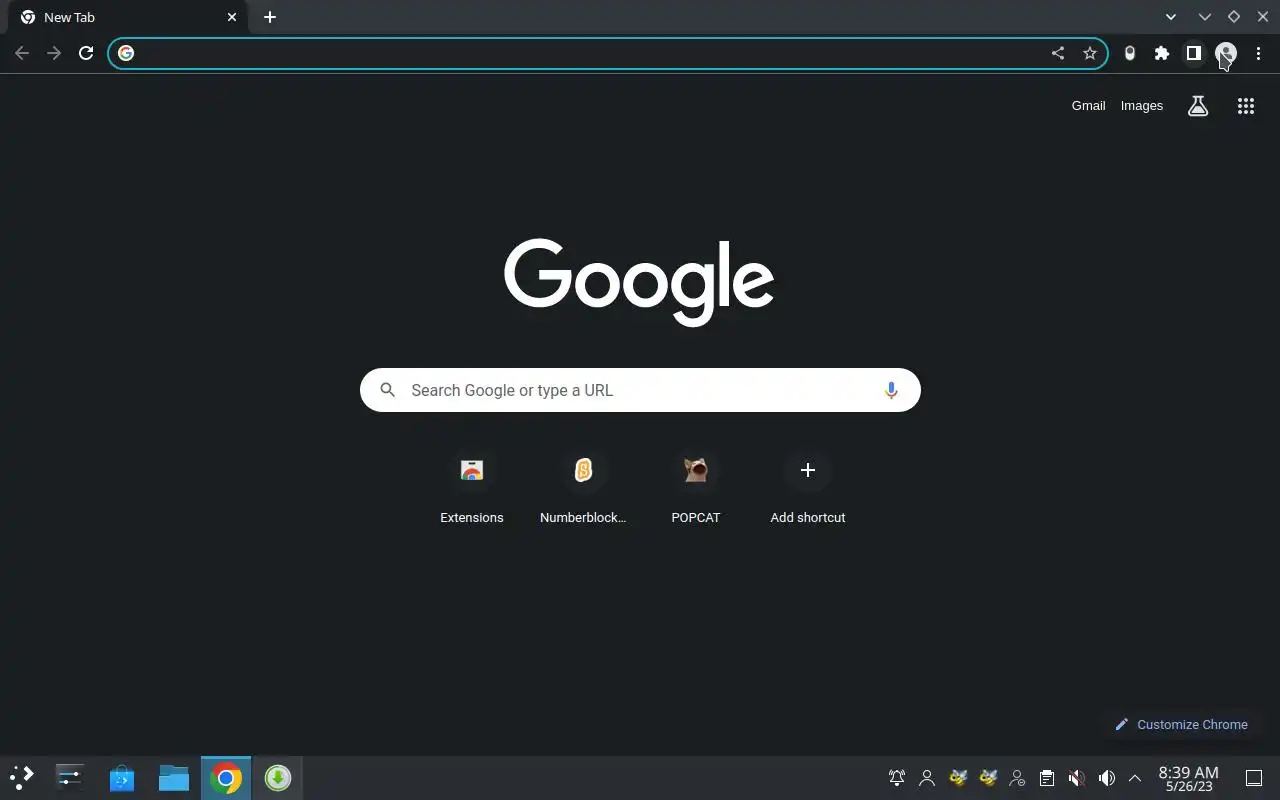The height and width of the screenshot is (800, 1280).
Task: Close the New Tab tab
Action: 232,17
